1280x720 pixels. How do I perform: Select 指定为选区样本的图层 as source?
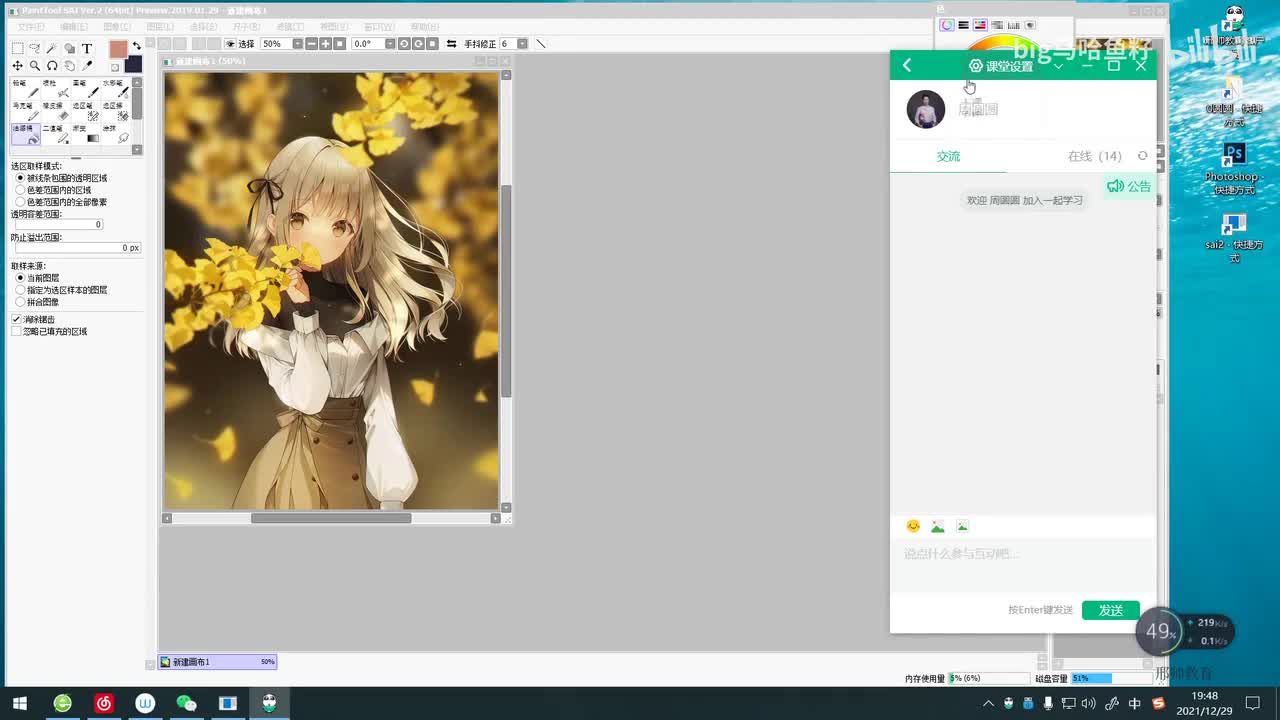pos(61,290)
